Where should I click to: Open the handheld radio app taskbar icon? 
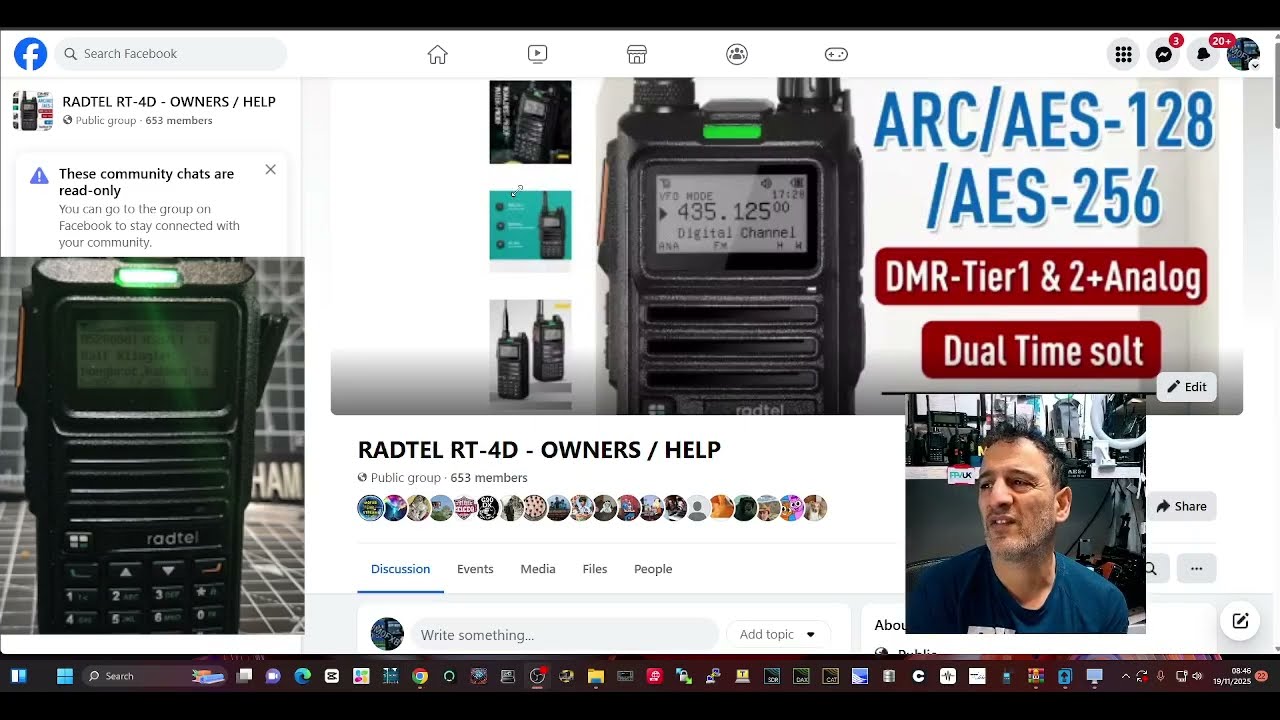point(1007,676)
